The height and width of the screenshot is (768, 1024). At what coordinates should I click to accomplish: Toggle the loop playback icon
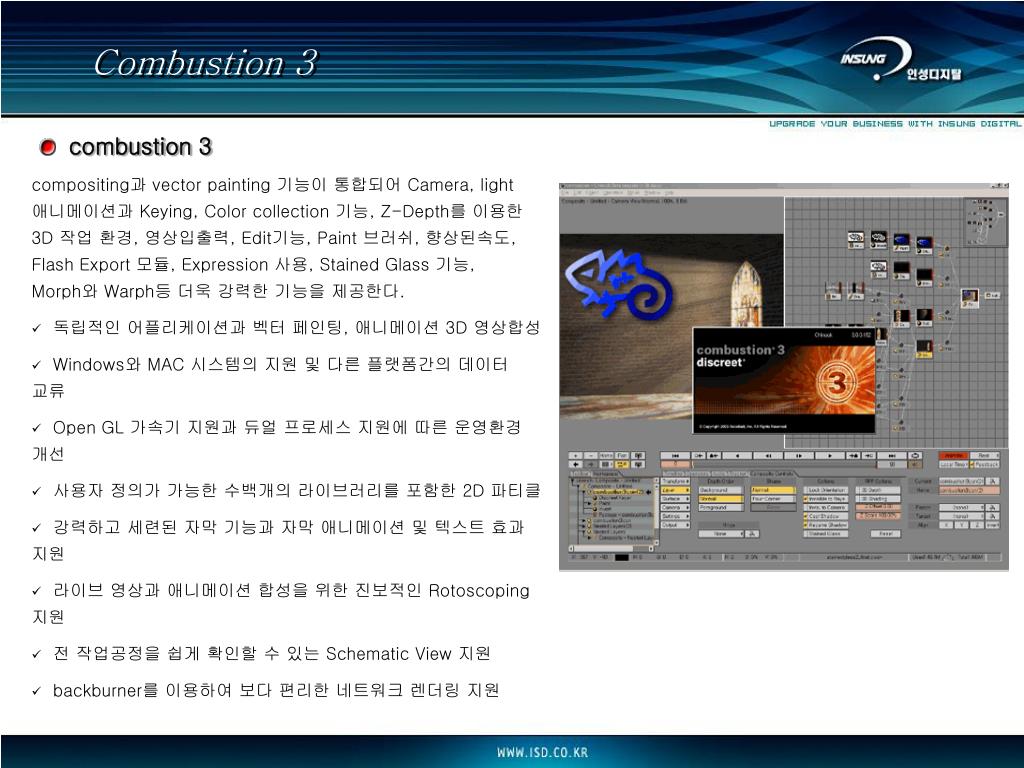[915, 455]
